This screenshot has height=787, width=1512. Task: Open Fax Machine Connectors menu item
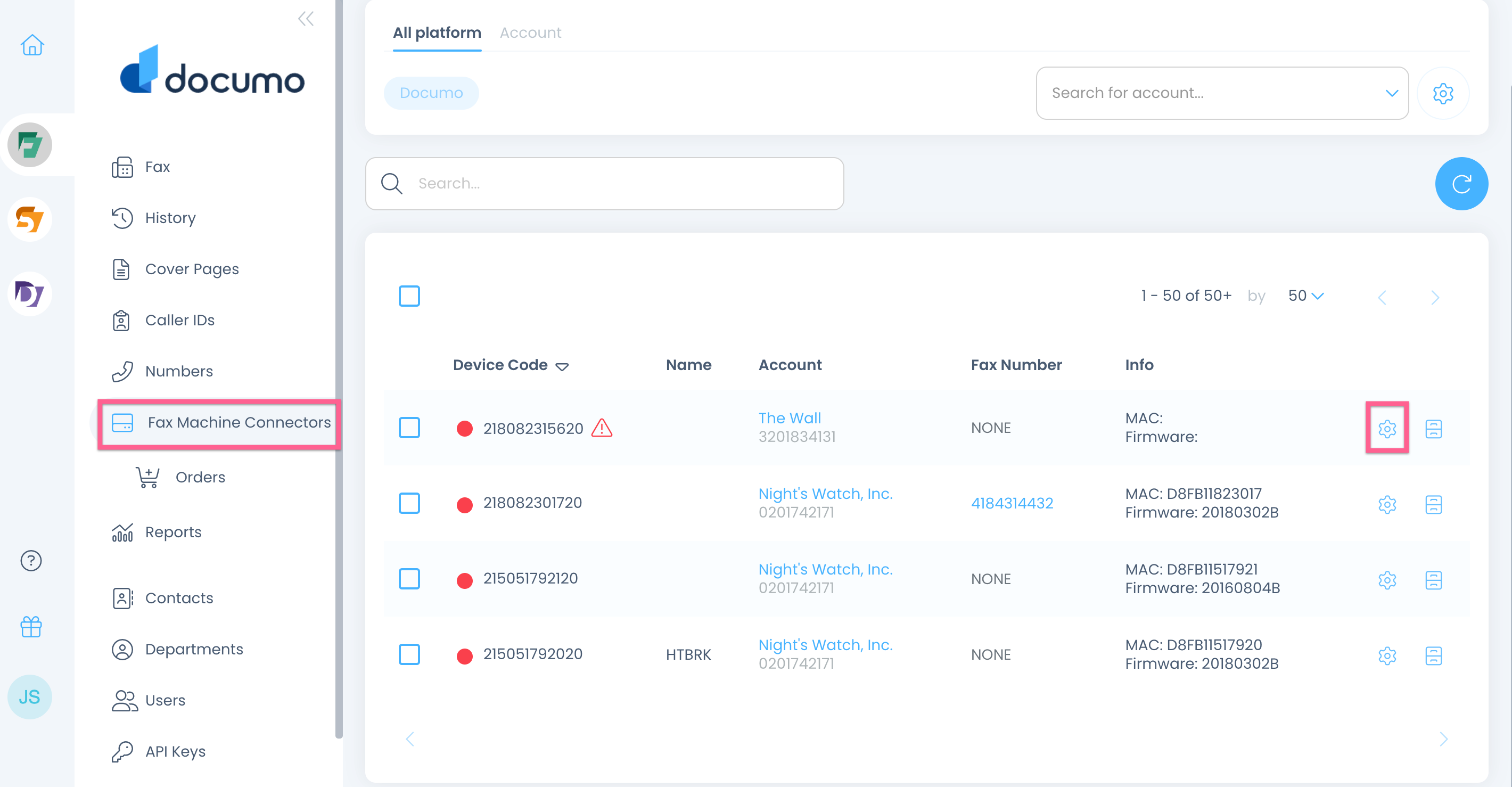click(x=221, y=423)
